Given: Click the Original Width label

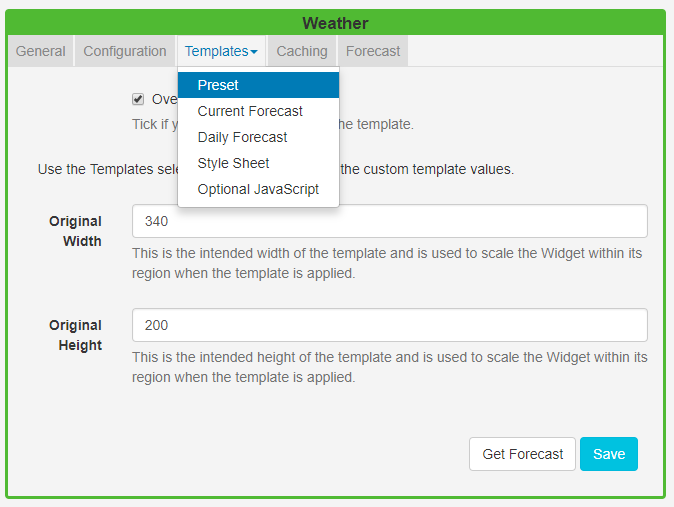Looking at the screenshot, I should (76, 231).
